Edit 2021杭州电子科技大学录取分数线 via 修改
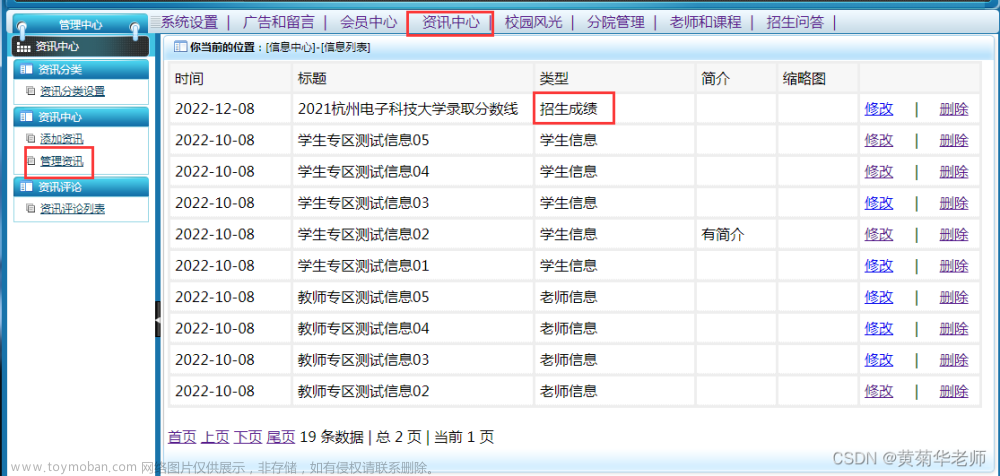This screenshot has width=1000, height=476. [x=879, y=109]
